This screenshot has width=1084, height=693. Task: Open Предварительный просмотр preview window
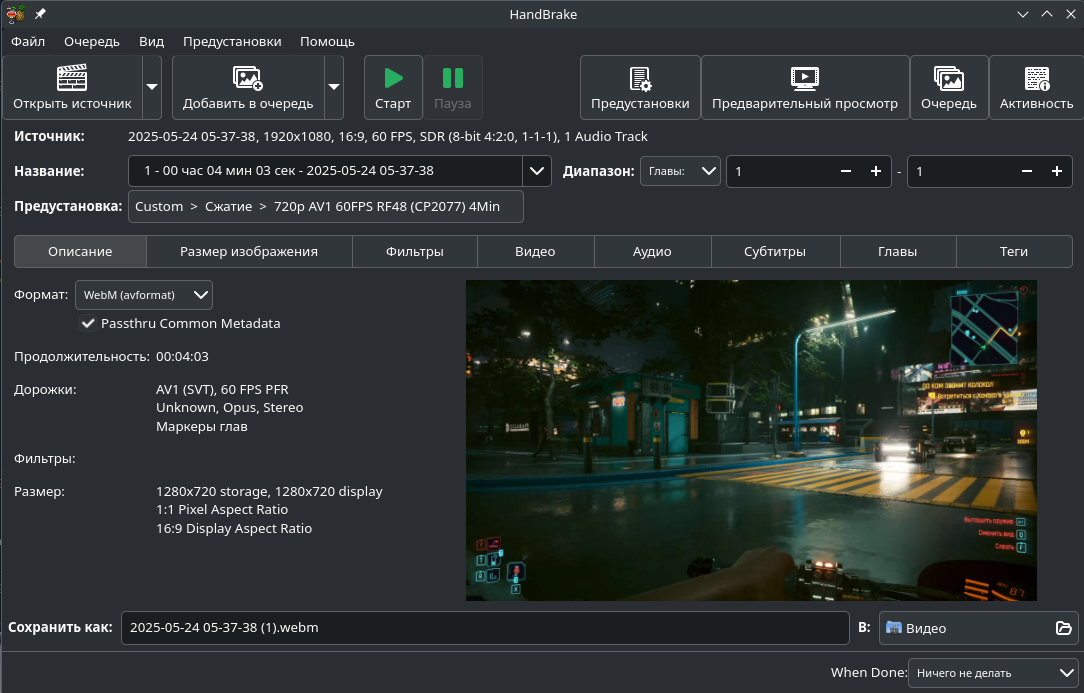click(x=805, y=88)
